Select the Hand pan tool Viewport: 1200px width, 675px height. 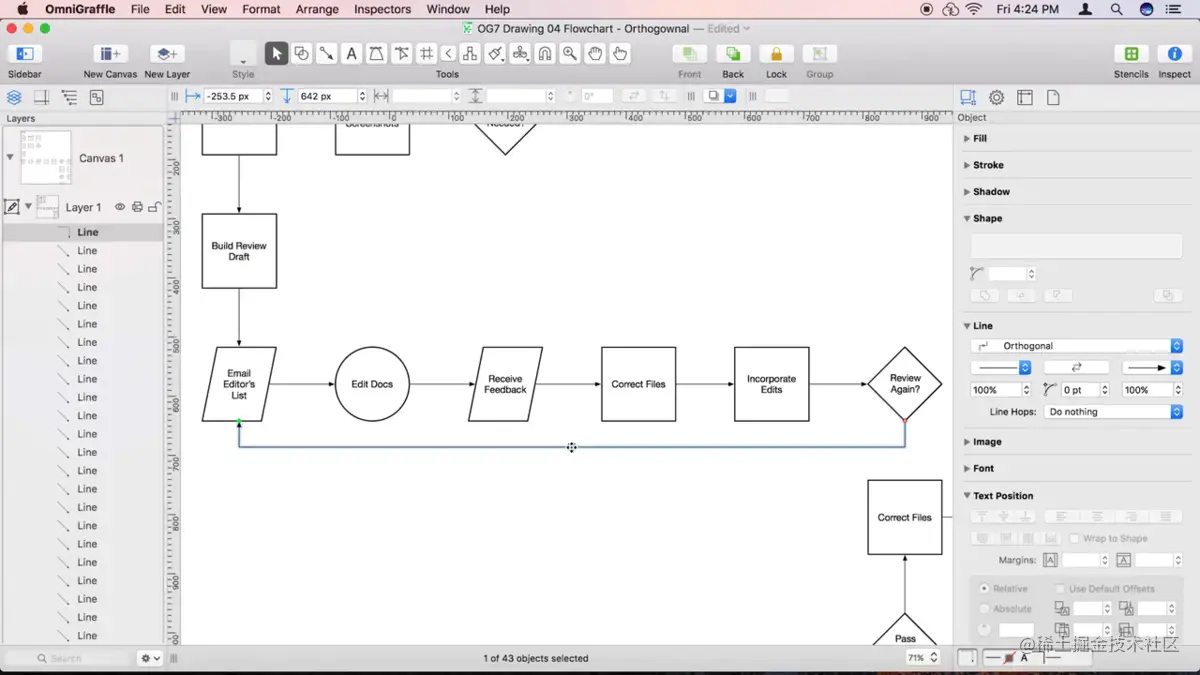(x=595, y=54)
